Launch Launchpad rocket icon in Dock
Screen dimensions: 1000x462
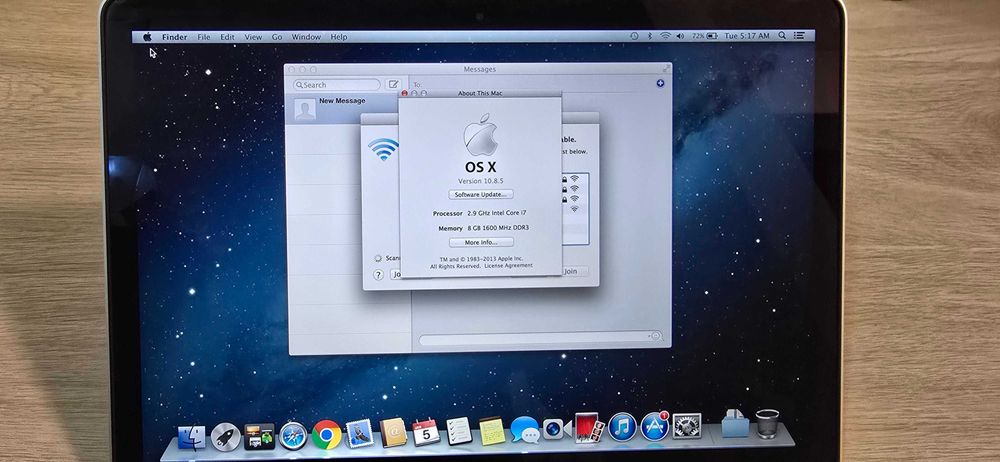point(225,437)
